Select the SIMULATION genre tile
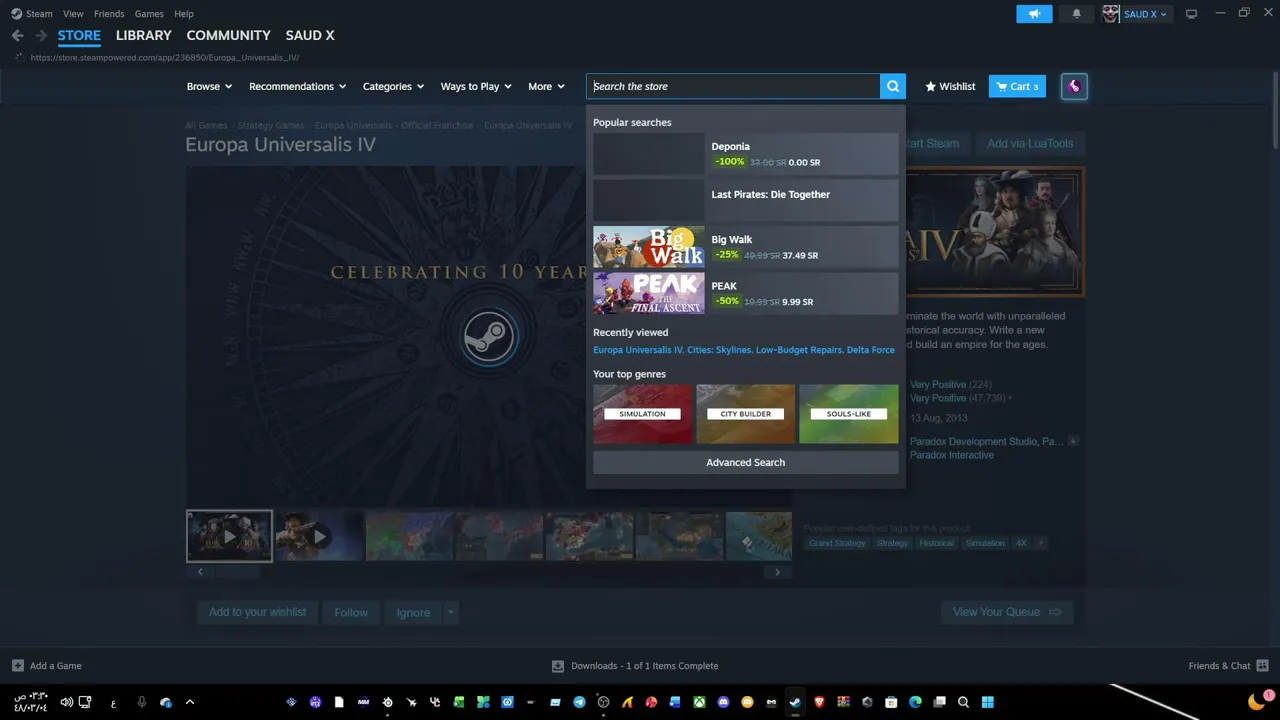The height and width of the screenshot is (720, 1280). coord(642,414)
